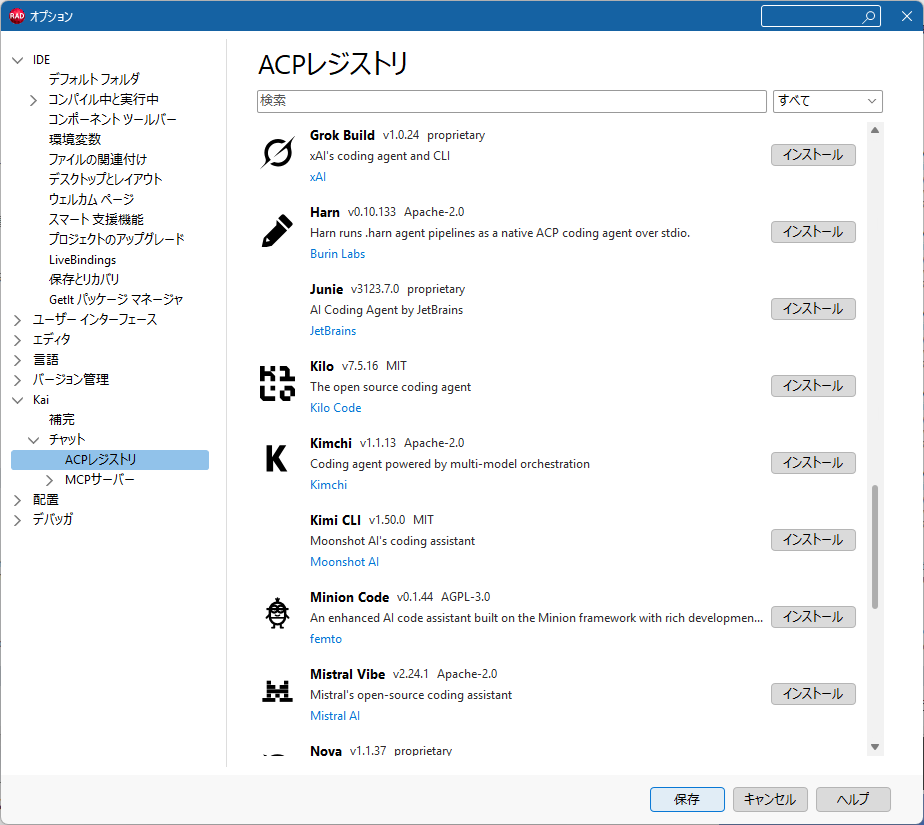Install the Grok Build agent

pyautogui.click(x=813, y=155)
